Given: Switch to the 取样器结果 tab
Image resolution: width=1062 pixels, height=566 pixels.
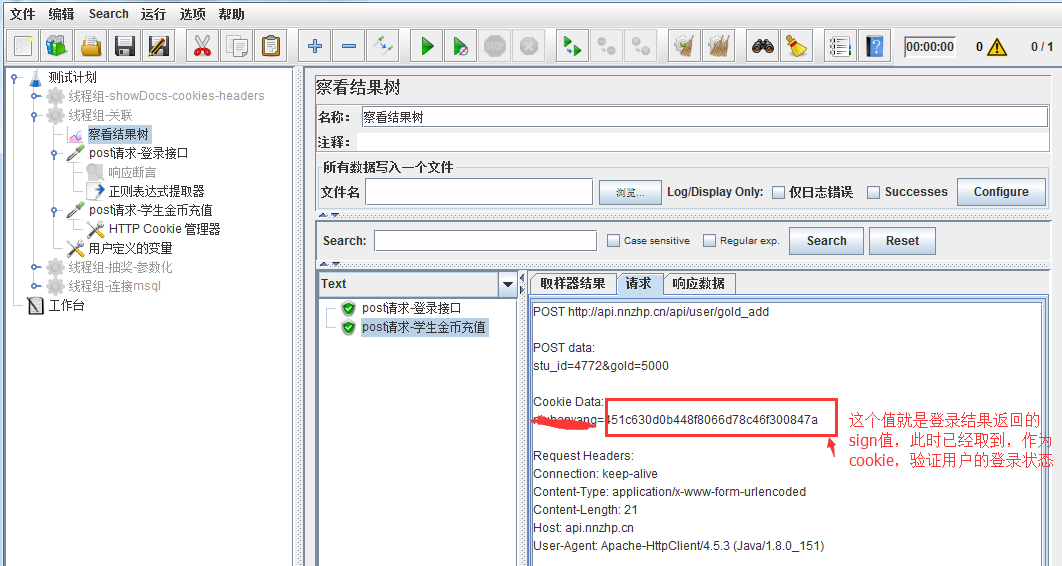Looking at the screenshot, I should 573,284.
